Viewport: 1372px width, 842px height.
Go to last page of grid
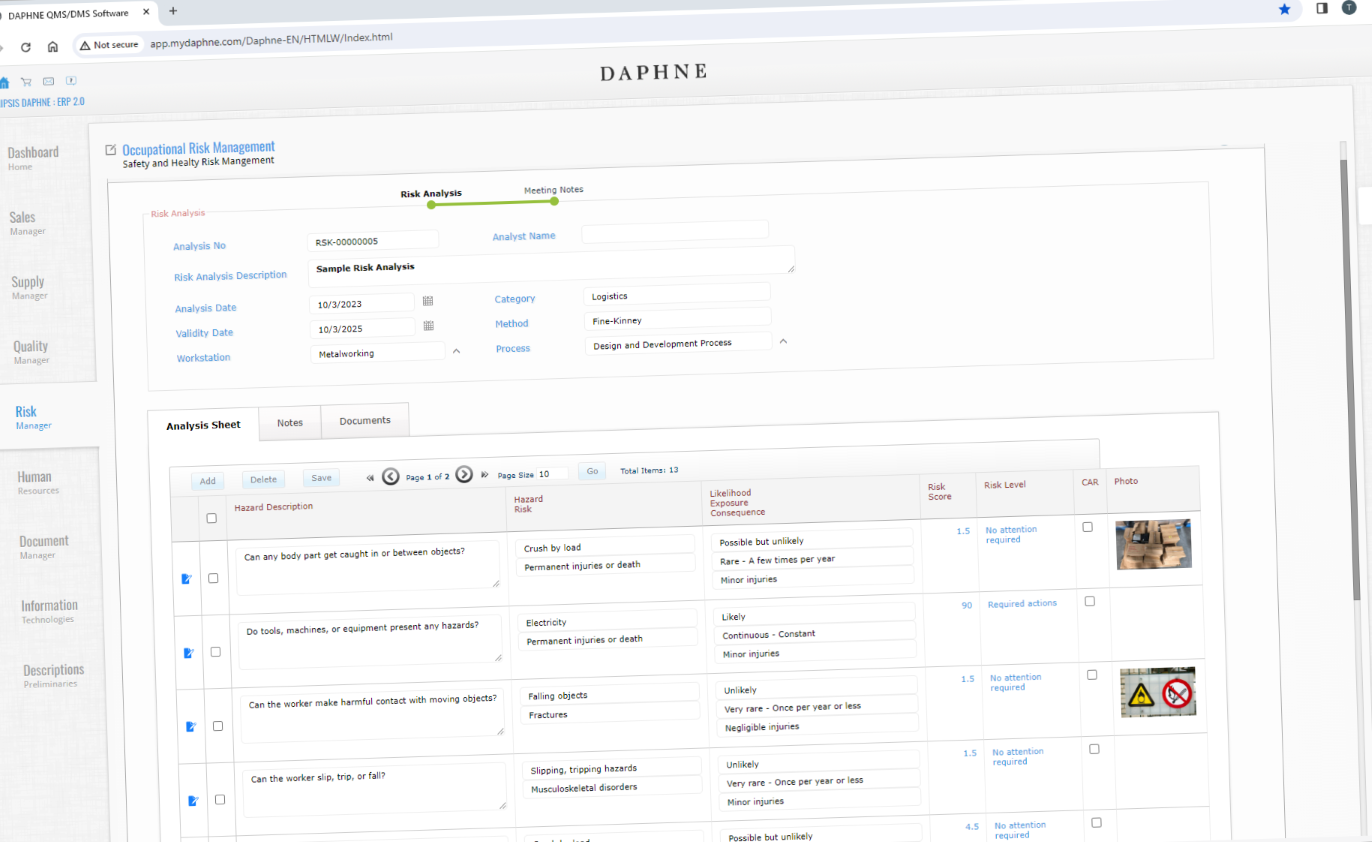click(485, 475)
